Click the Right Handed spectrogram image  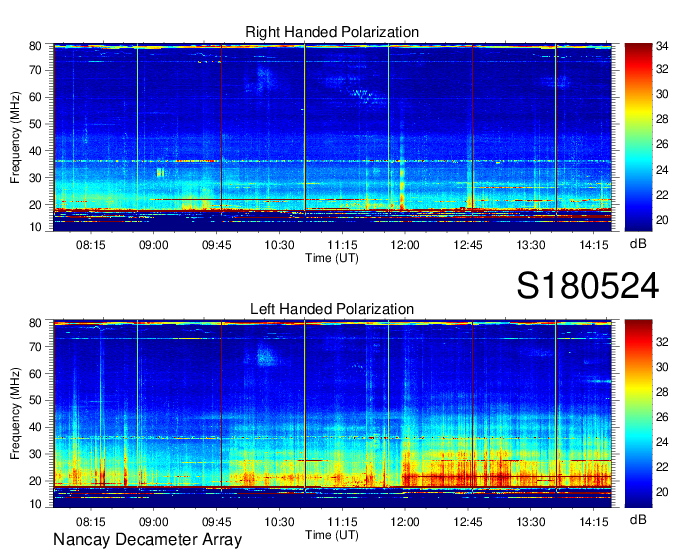coord(332,137)
